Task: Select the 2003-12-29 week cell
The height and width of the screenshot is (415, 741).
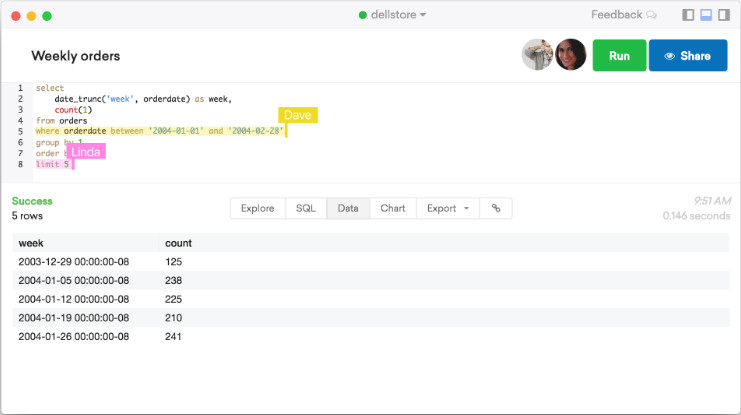Action: tap(74, 261)
